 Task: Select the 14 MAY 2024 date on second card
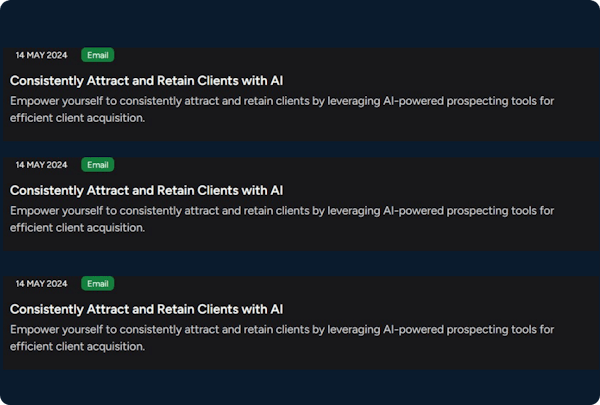point(41,165)
